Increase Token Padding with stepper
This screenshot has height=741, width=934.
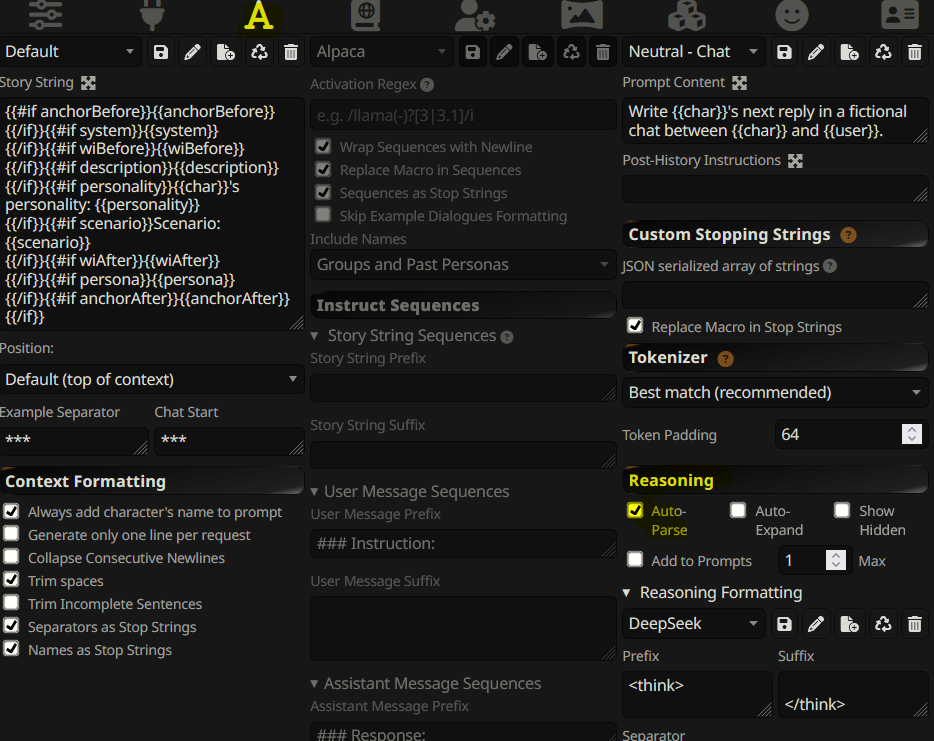(x=911, y=429)
